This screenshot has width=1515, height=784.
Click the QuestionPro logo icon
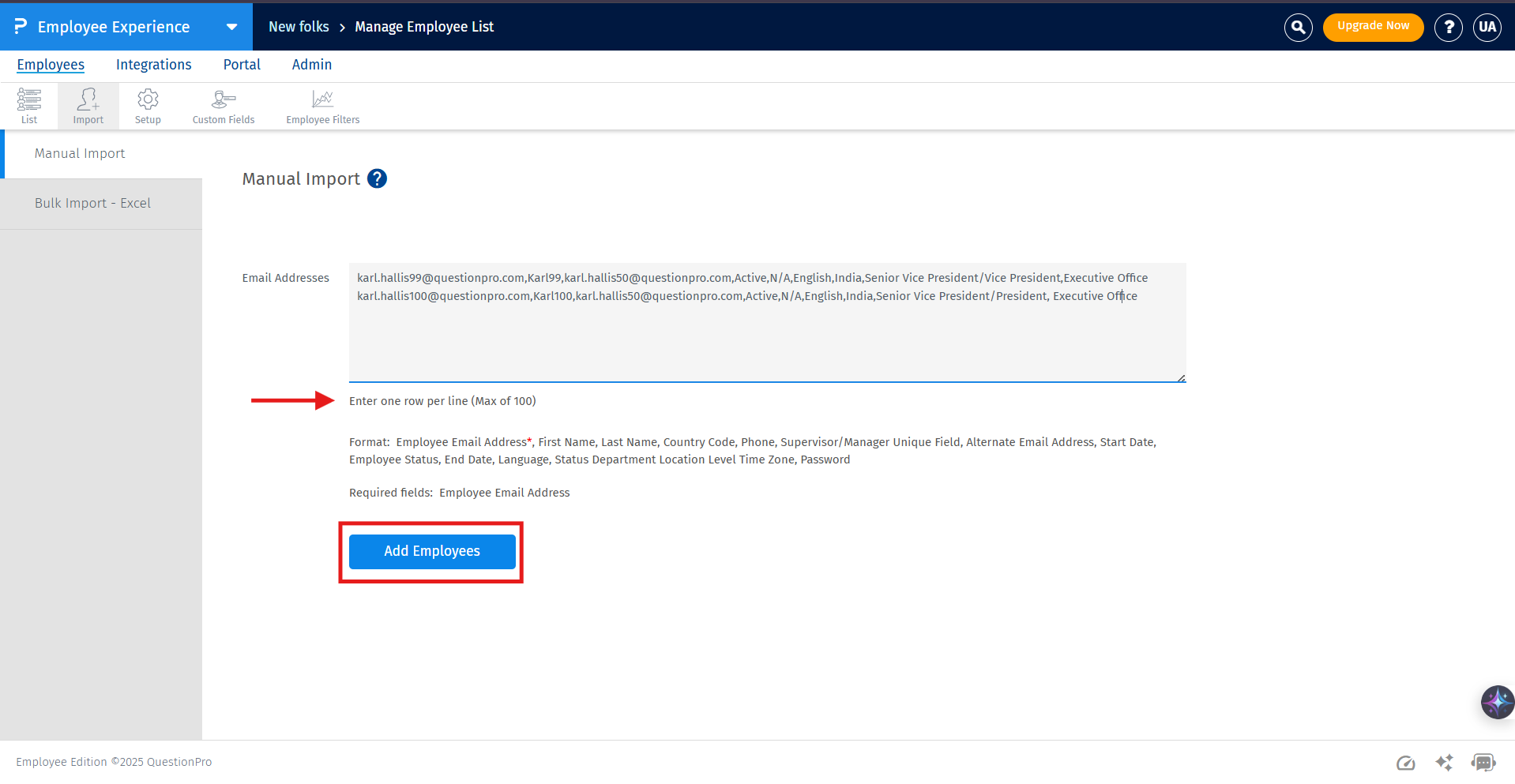pos(21,26)
